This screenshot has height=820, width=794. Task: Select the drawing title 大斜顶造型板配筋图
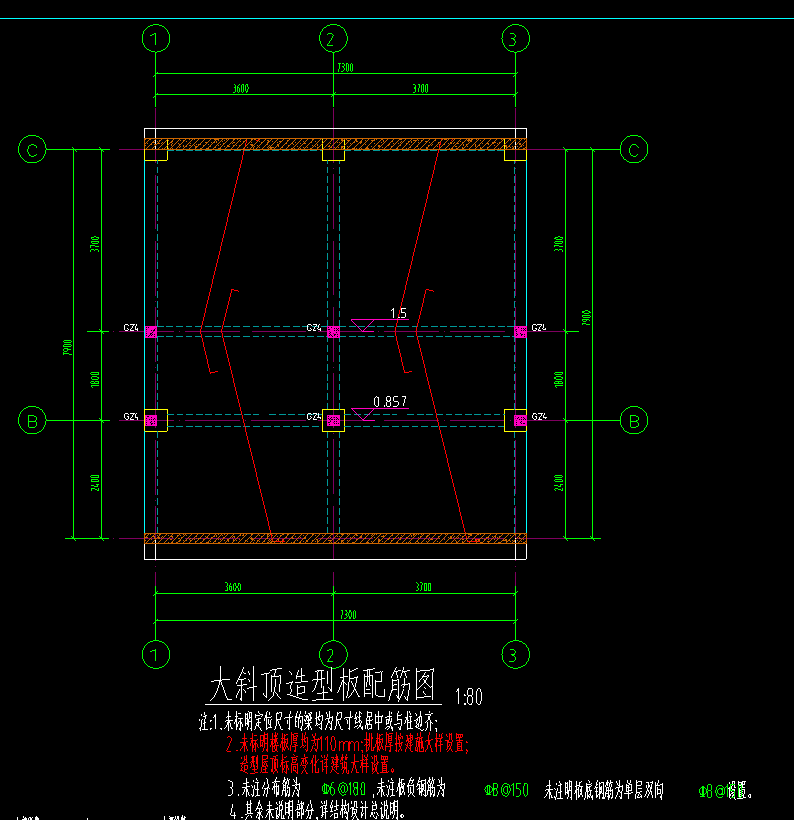[x=323, y=684]
